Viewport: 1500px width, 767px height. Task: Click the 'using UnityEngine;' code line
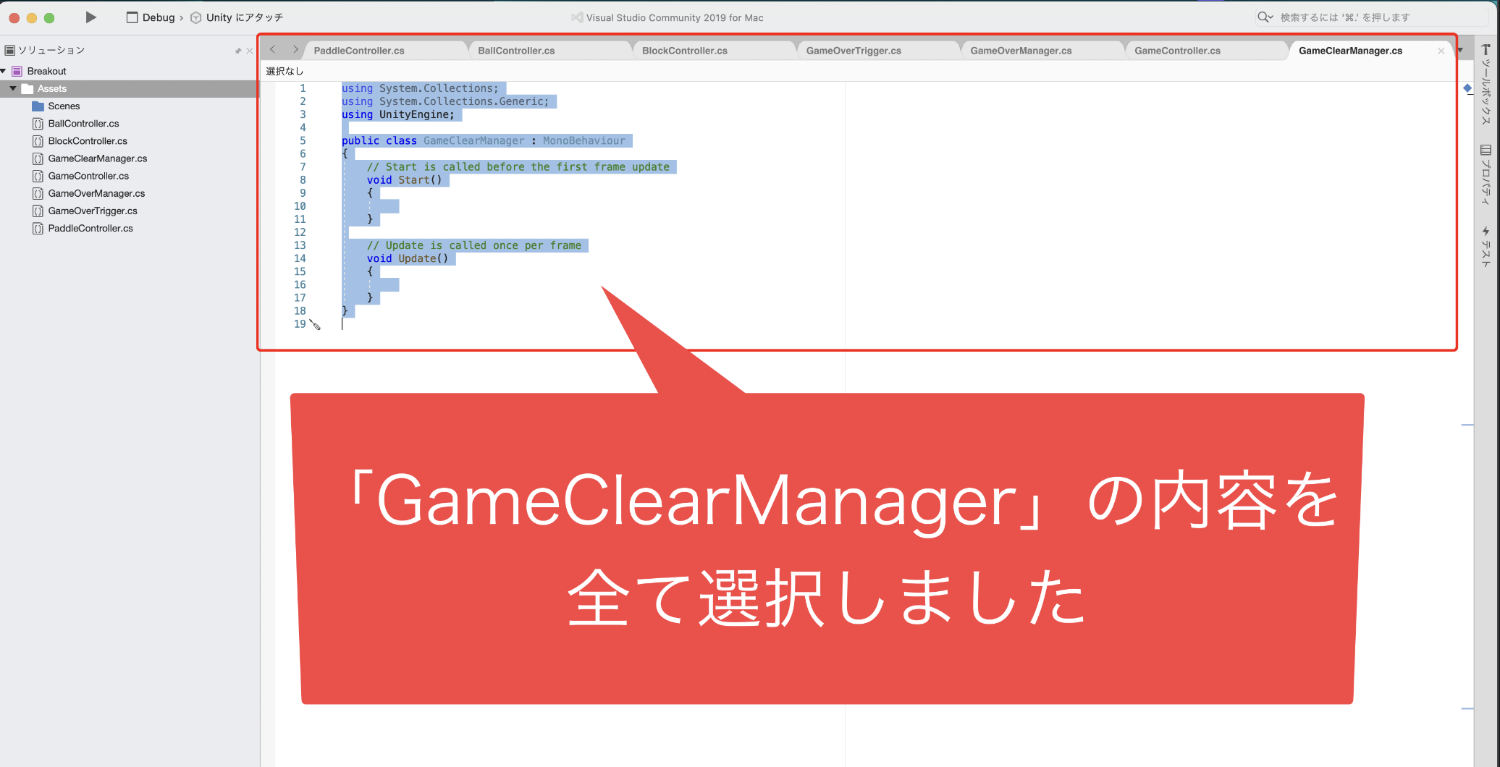pos(398,115)
